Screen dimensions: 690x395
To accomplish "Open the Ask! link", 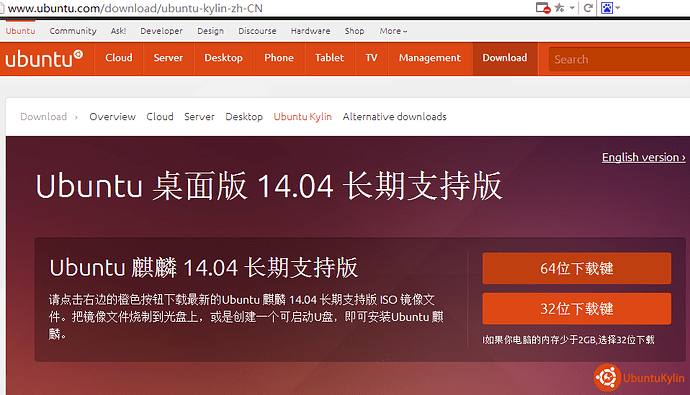I will [118, 31].
